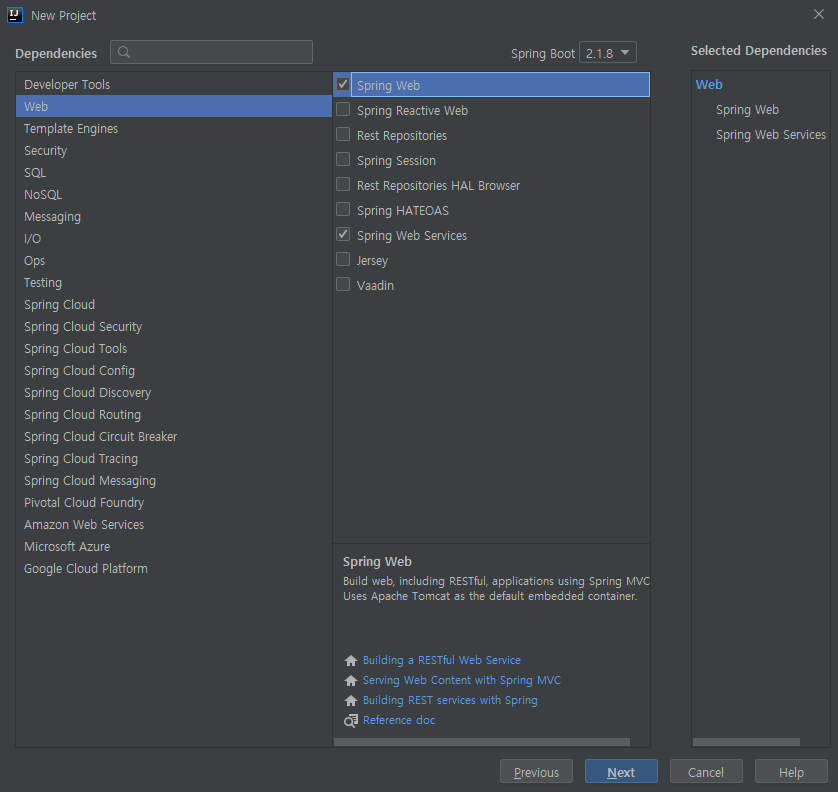838x792 pixels.
Task: Select the Spring HATEOAS dependency label
Action: pyautogui.click(x=402, y=211)
